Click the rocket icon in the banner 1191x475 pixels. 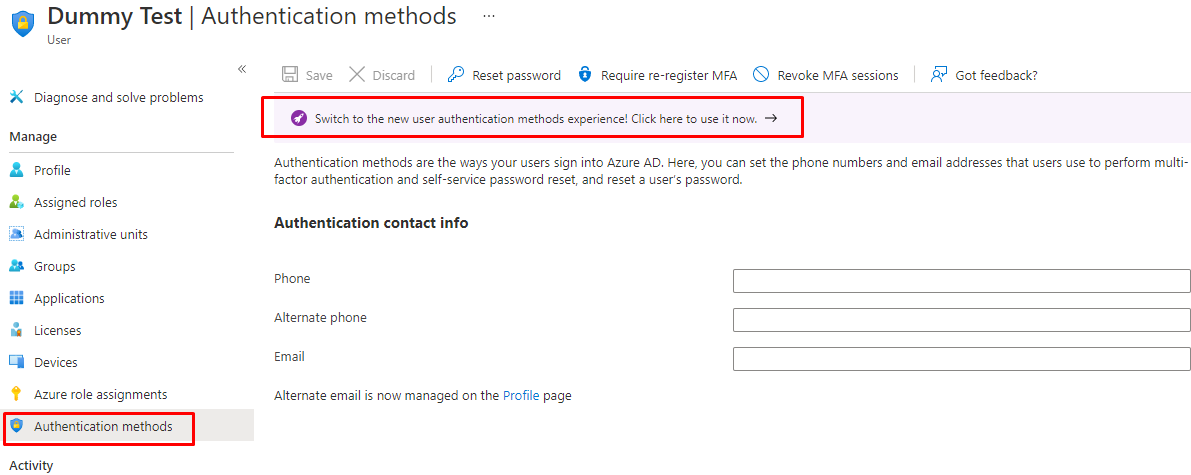(299, 118)
